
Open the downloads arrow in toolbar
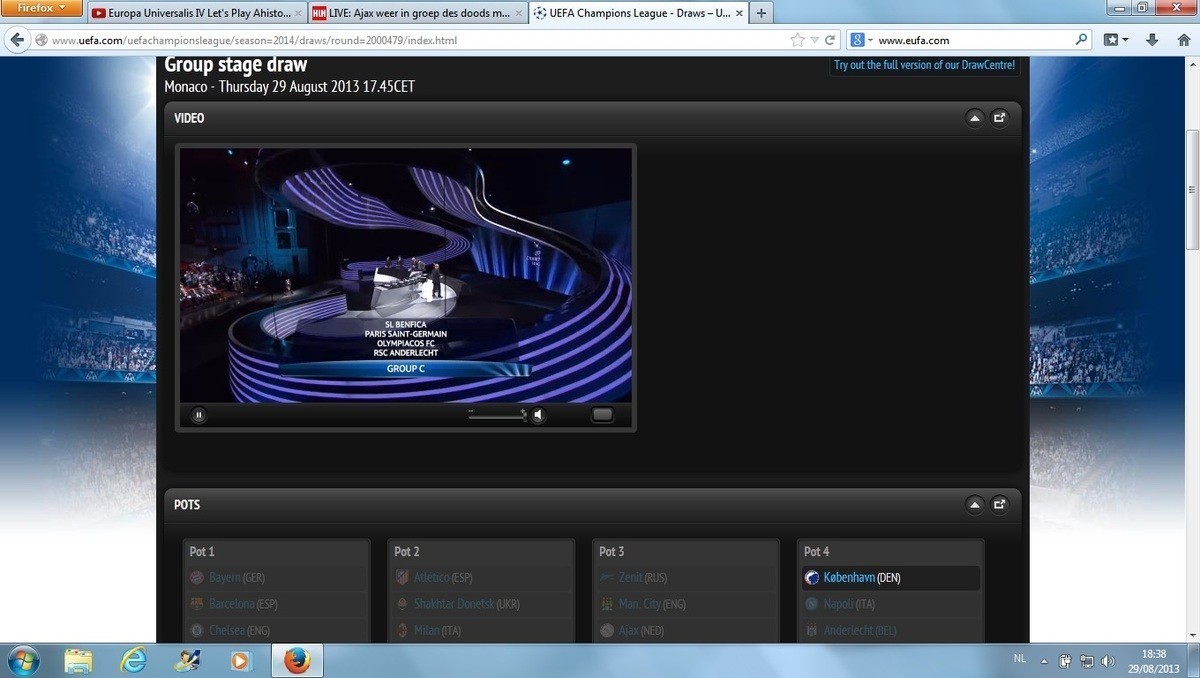tap(1152, 40)
